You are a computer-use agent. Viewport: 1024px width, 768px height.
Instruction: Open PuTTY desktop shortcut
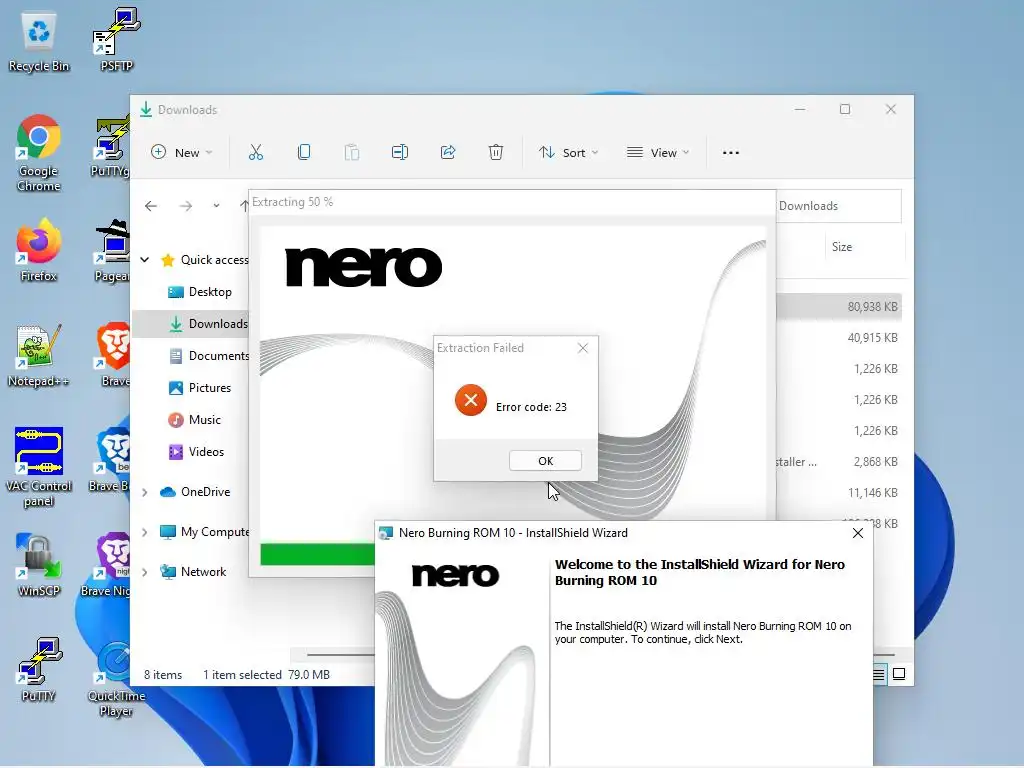(x=39, y=670)
